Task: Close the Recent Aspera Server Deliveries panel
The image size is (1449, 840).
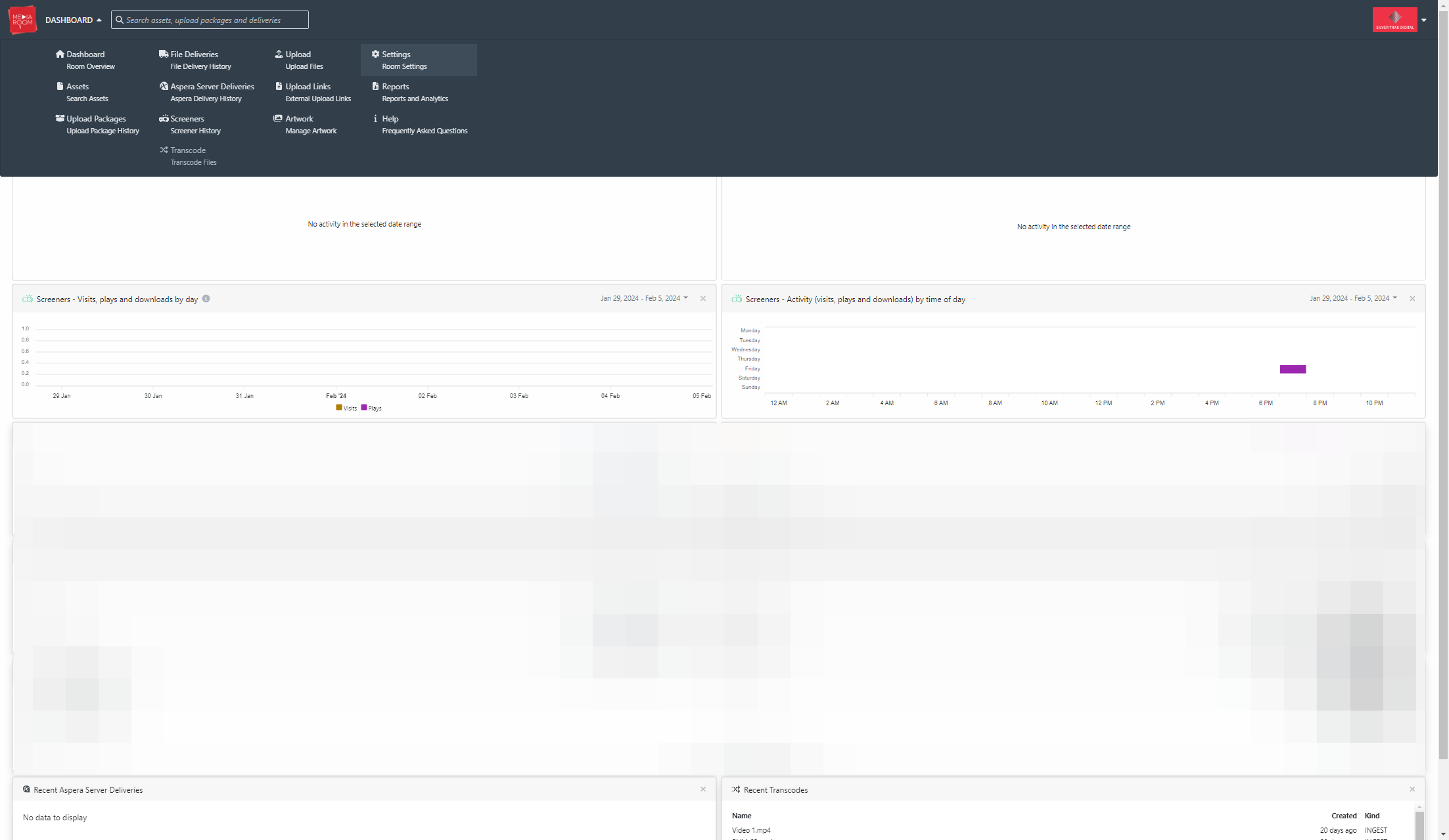Action: click(x=703, y=789)
